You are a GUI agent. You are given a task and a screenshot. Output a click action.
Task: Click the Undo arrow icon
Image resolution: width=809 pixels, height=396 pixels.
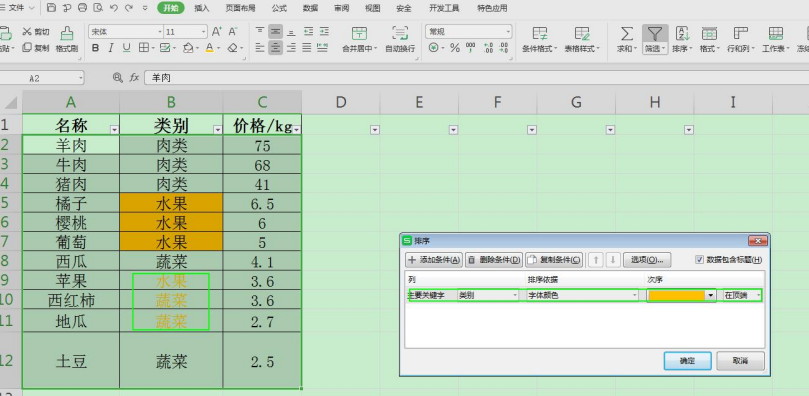pyautogui.click(x=114, y=8)
